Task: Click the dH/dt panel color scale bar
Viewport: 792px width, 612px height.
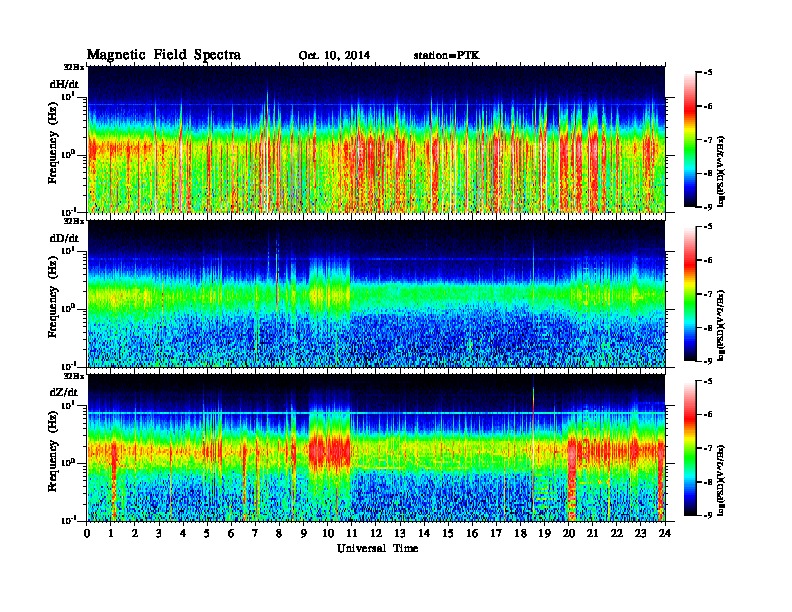Action: (690, 139)
